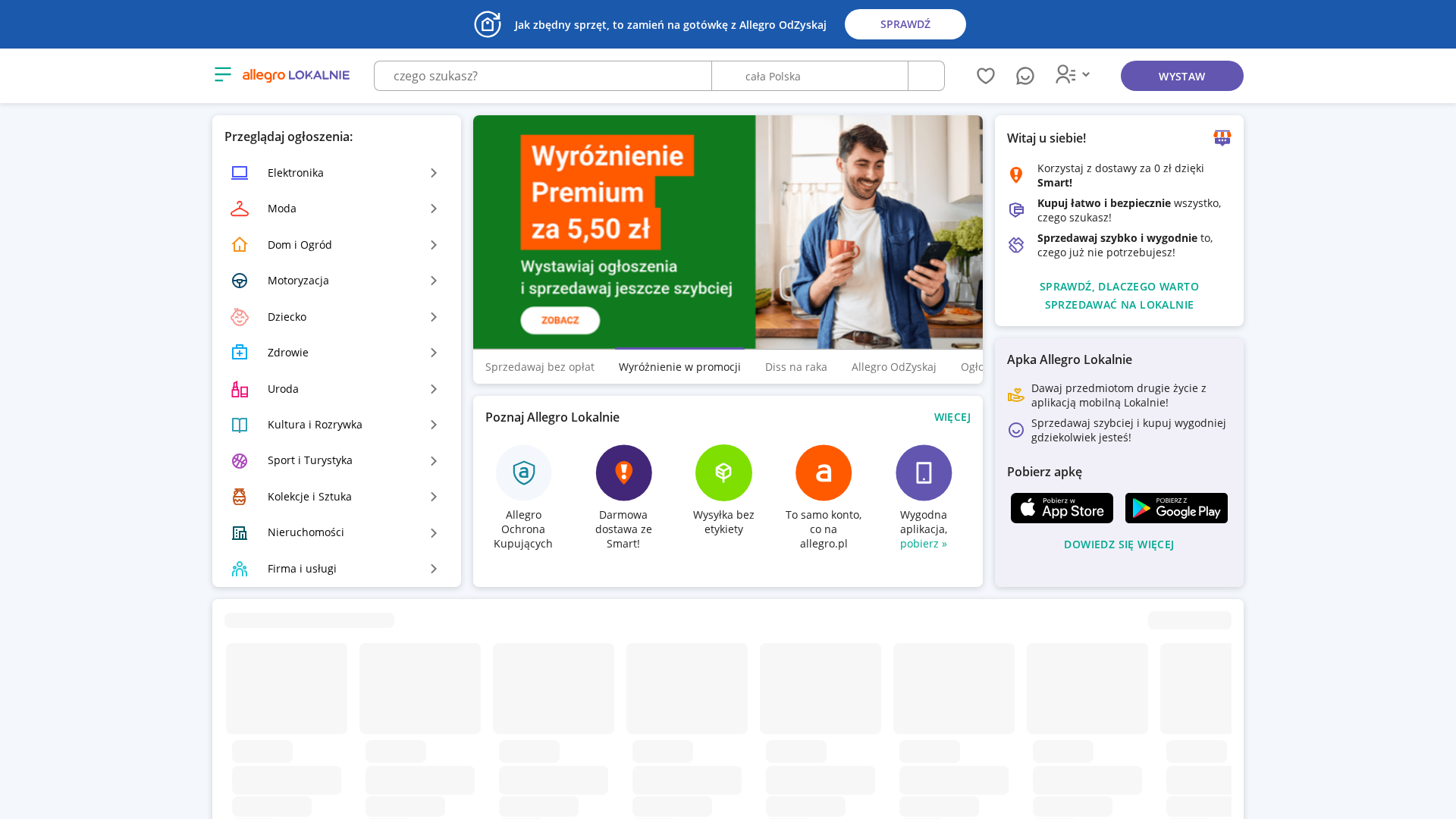Expand Elektronika category chevron

(x=434, y=173)
